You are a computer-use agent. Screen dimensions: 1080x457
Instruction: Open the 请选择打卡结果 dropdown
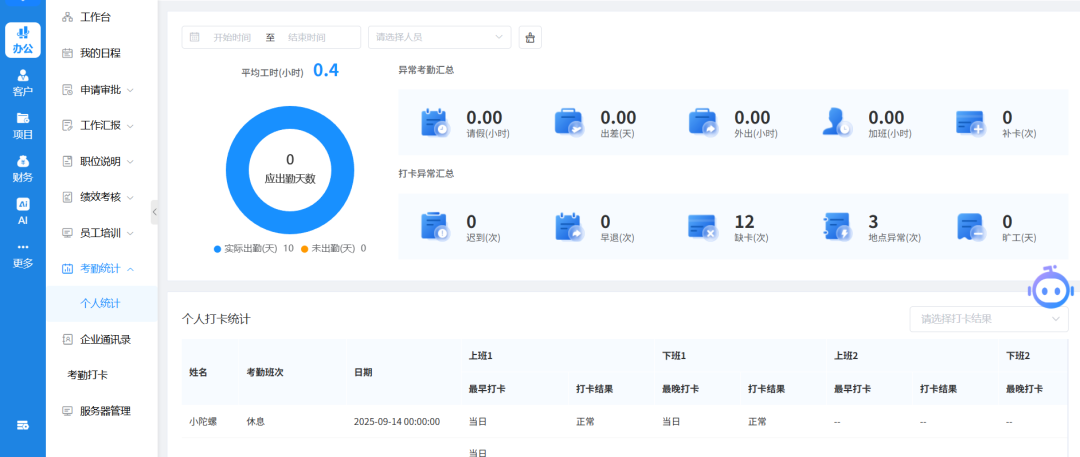[x=989, y=319]
